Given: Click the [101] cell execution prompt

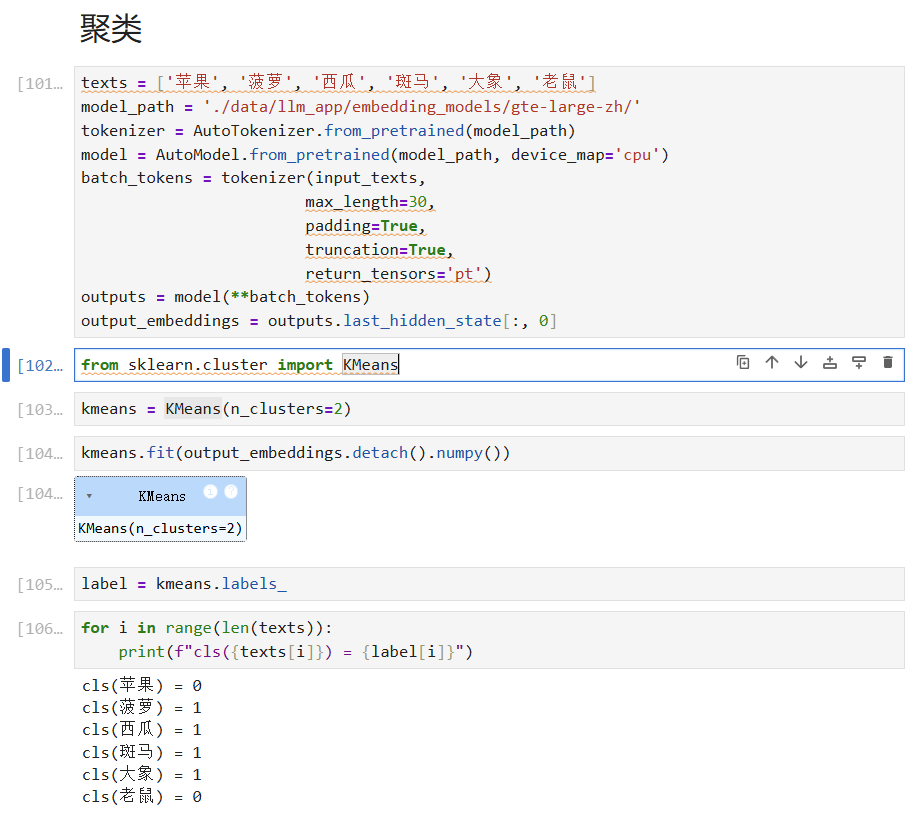Looking at the screenshot, I should [40, 84].
